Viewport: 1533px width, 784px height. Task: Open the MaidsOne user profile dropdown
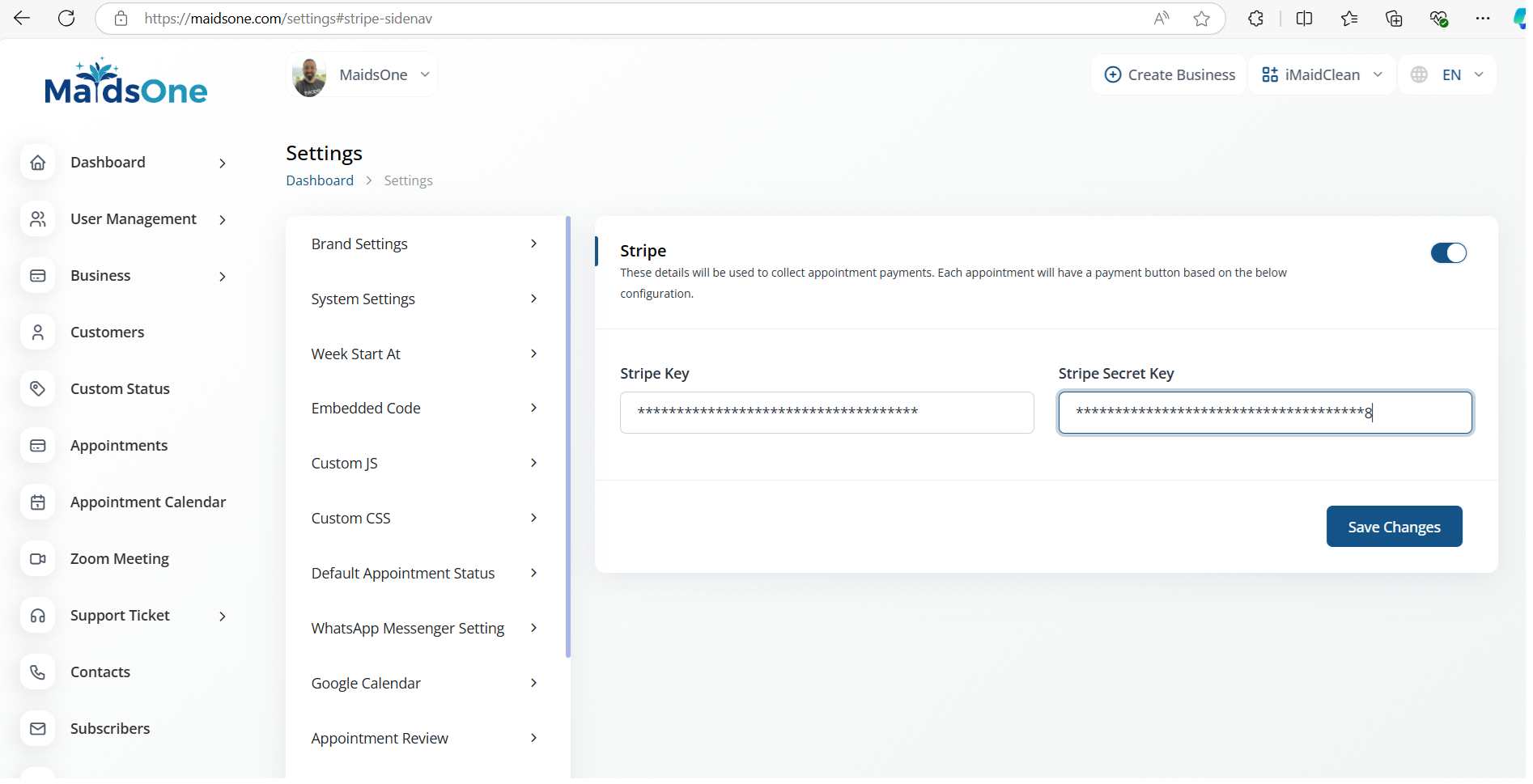tap(362, 75)
